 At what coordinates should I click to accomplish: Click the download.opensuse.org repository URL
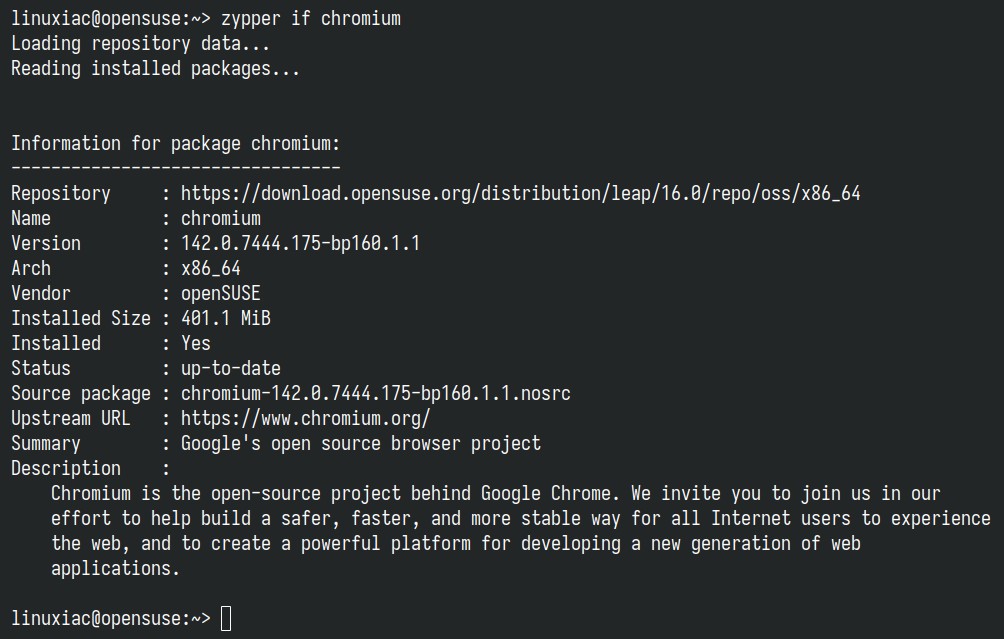(520, 193)
